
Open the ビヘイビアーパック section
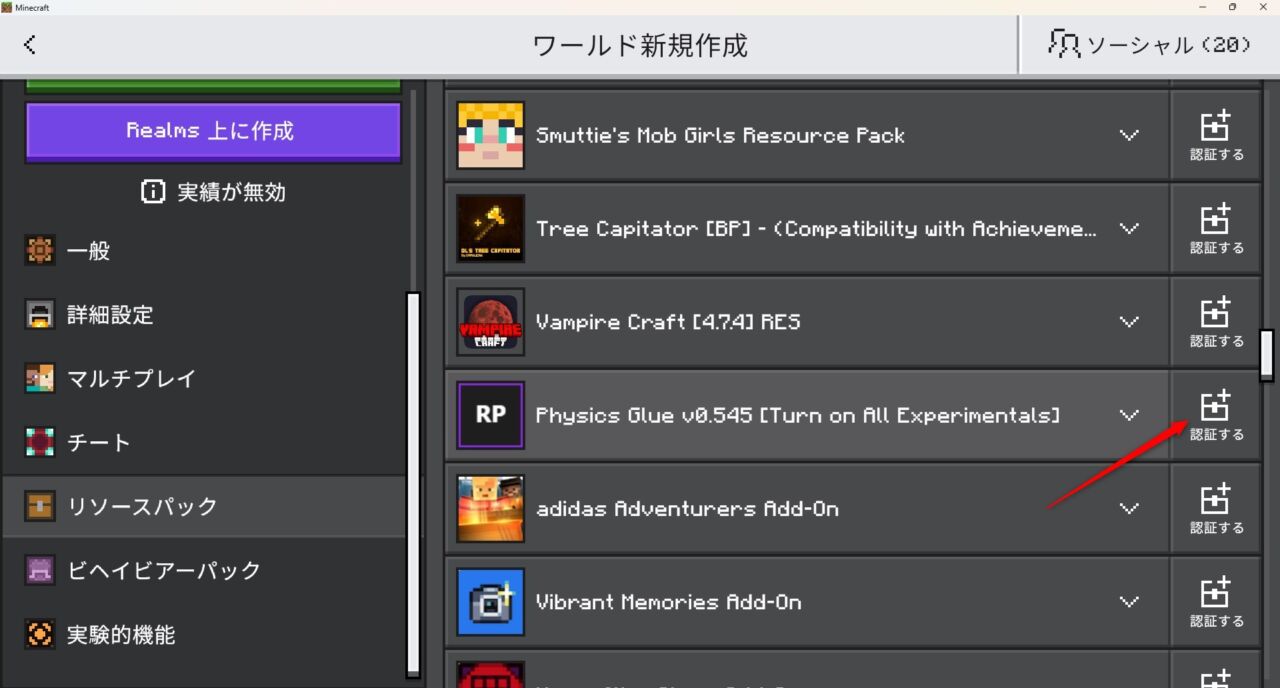point(204,571)
